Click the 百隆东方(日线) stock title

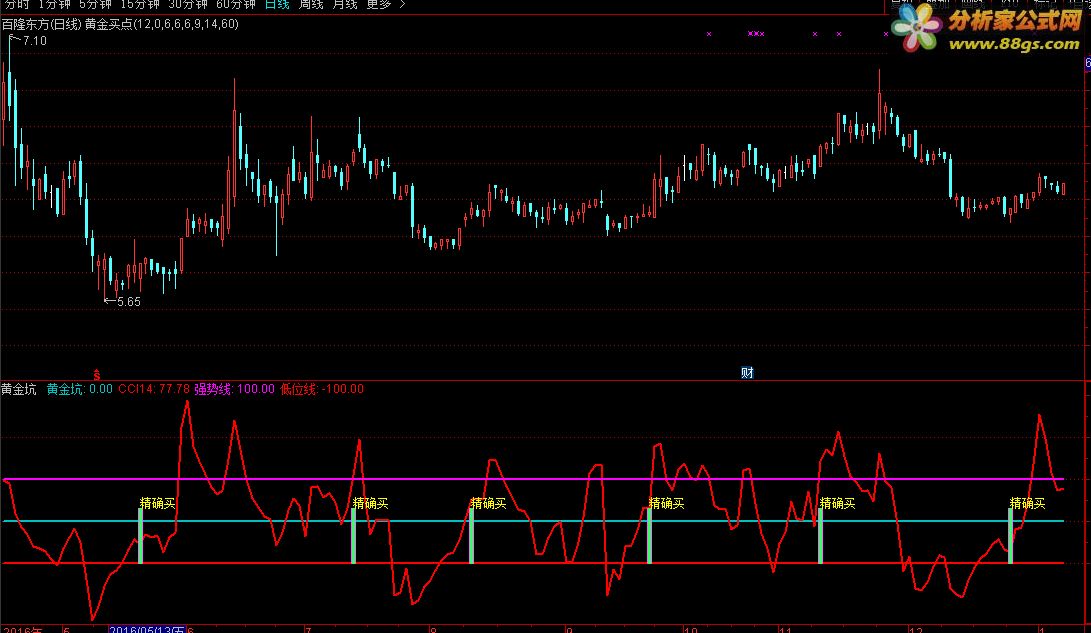click(x=42, y=24)
